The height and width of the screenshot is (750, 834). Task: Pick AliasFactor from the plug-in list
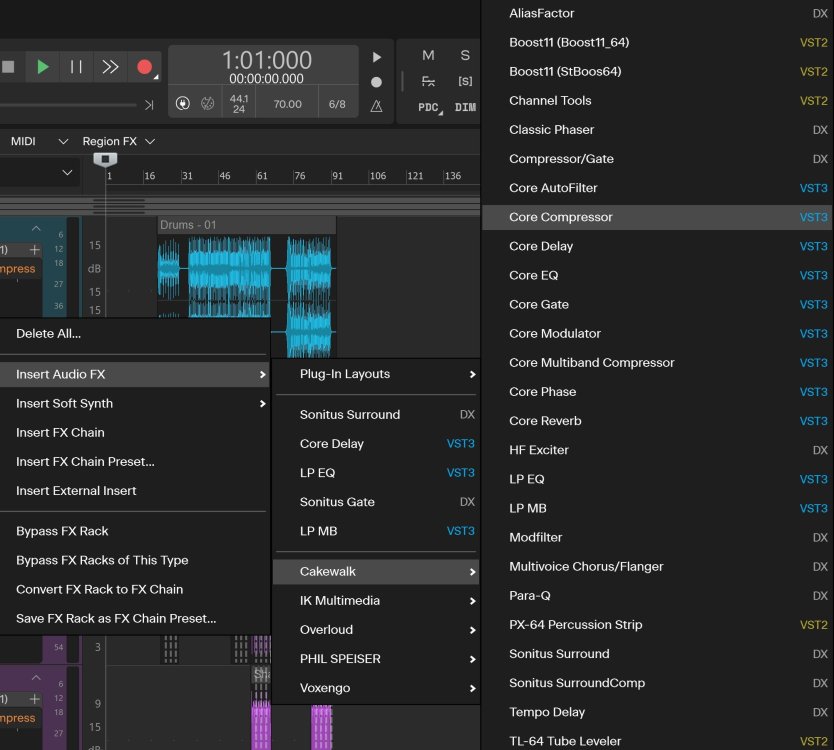(657, 13)
